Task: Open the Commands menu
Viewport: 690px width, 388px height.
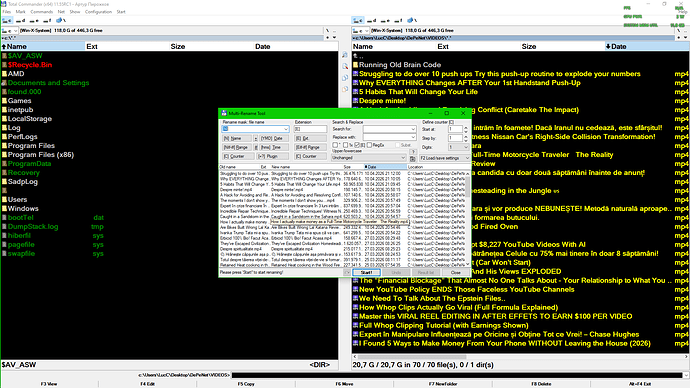Action: point(41,12)
